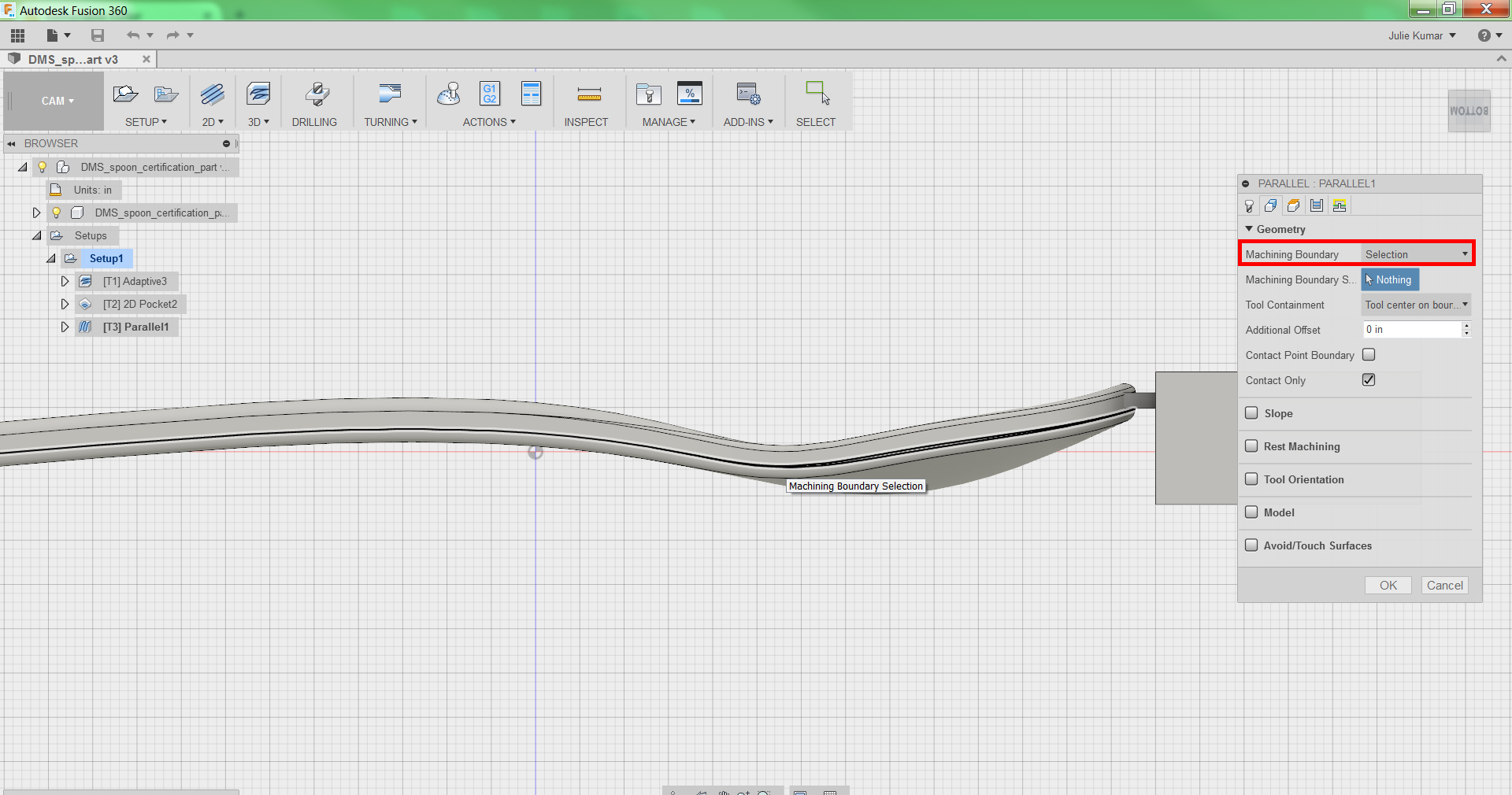
Task: Uncheck the Contact Only checkbox
Action: [1369, 380]
